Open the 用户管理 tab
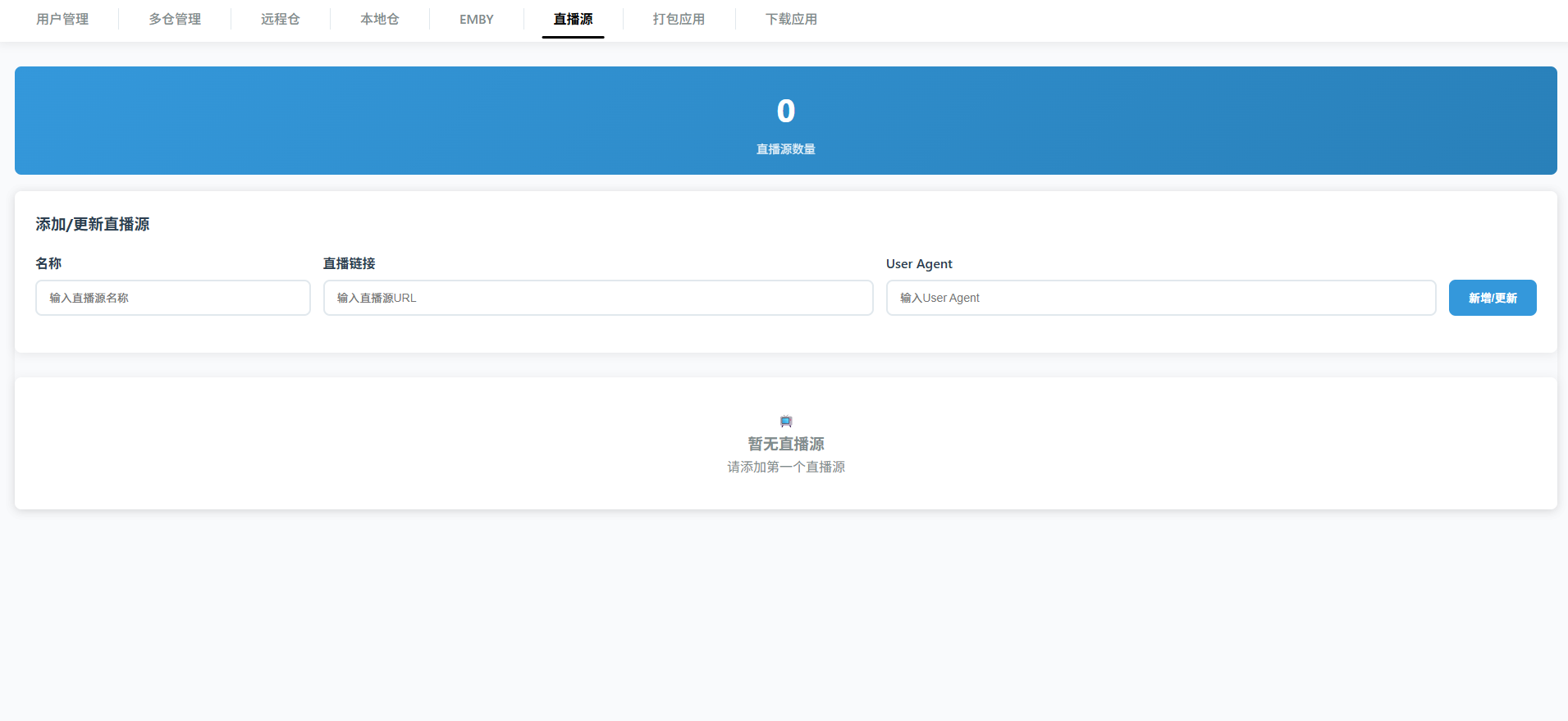The width and height of the screenshot is (1568, 721). (62, 19)
